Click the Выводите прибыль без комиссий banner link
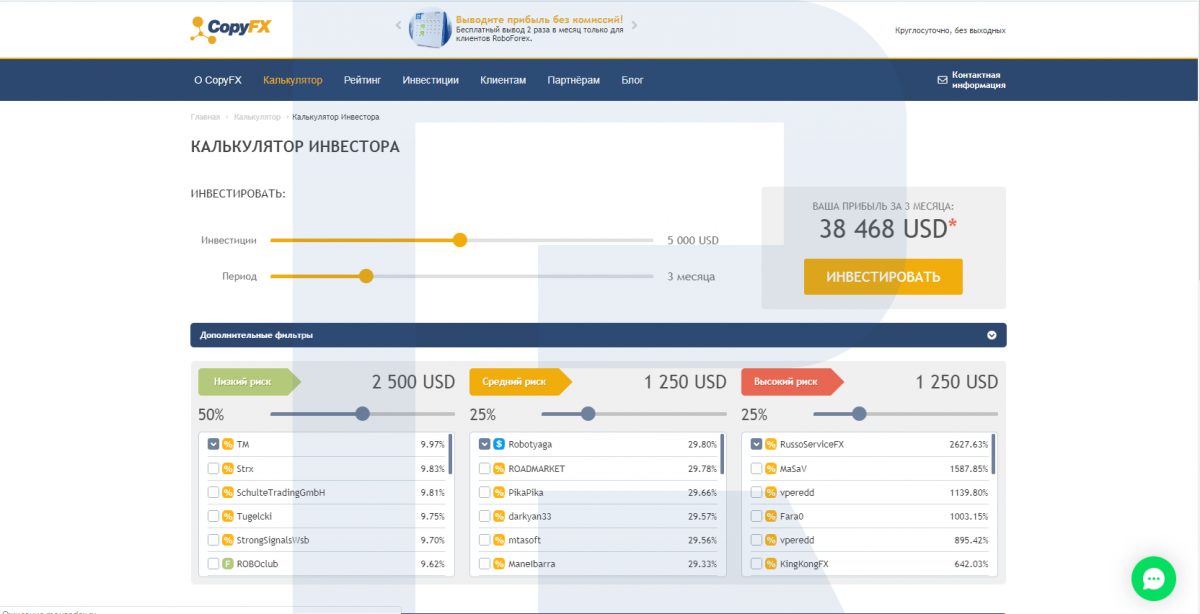The image size is (1200, 614). click(540, 19)
